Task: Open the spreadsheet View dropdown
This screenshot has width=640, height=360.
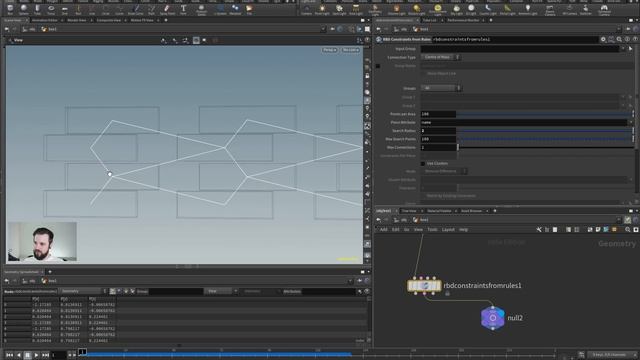Action: coord(221,291)
